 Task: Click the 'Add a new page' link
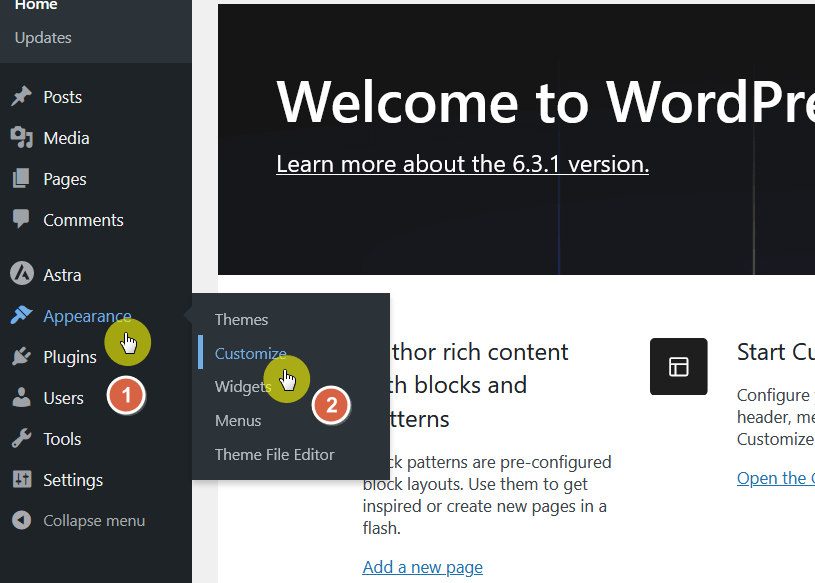click(423, 567)
